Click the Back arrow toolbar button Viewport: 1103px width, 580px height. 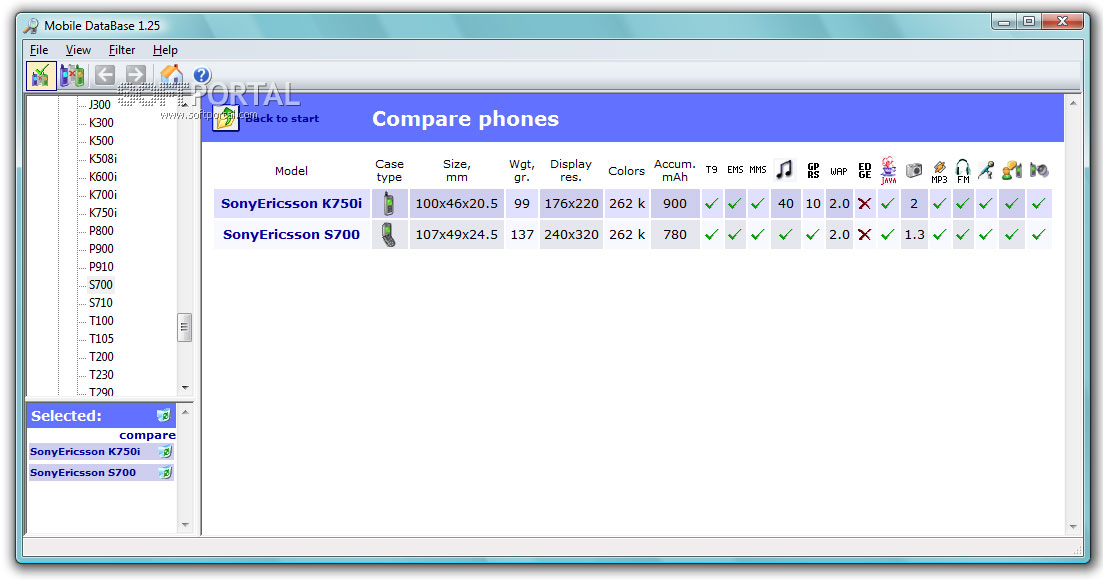pos(105,75)
